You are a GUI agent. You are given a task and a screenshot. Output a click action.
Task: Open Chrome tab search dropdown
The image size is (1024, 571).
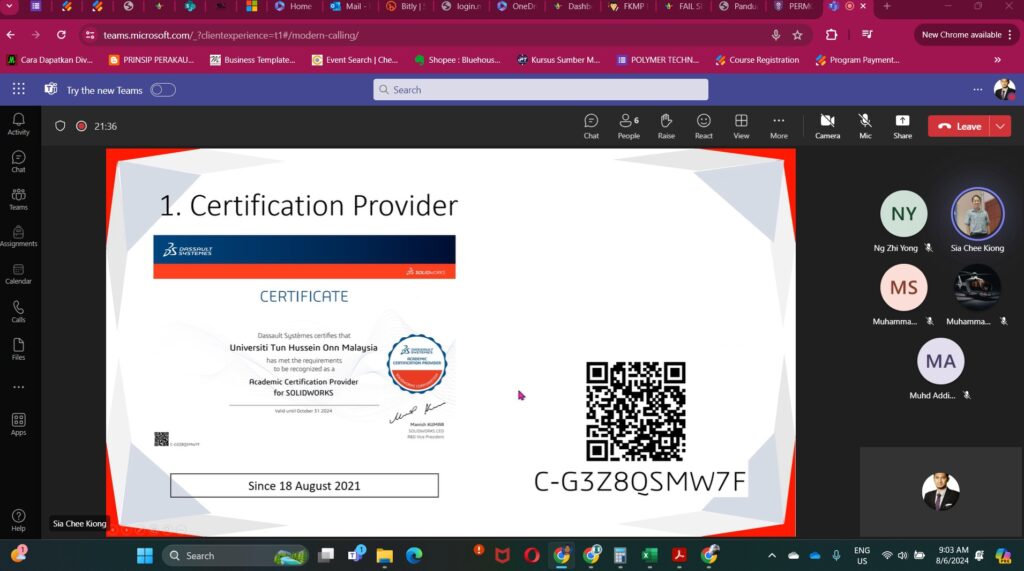[9, 7]
